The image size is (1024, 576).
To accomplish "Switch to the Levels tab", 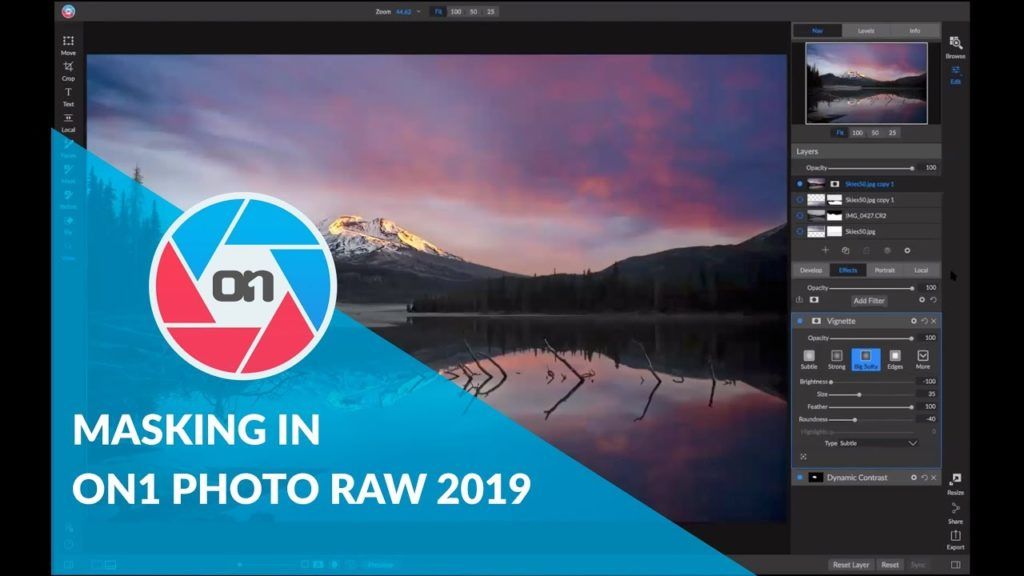I will (x=866, y=31).
